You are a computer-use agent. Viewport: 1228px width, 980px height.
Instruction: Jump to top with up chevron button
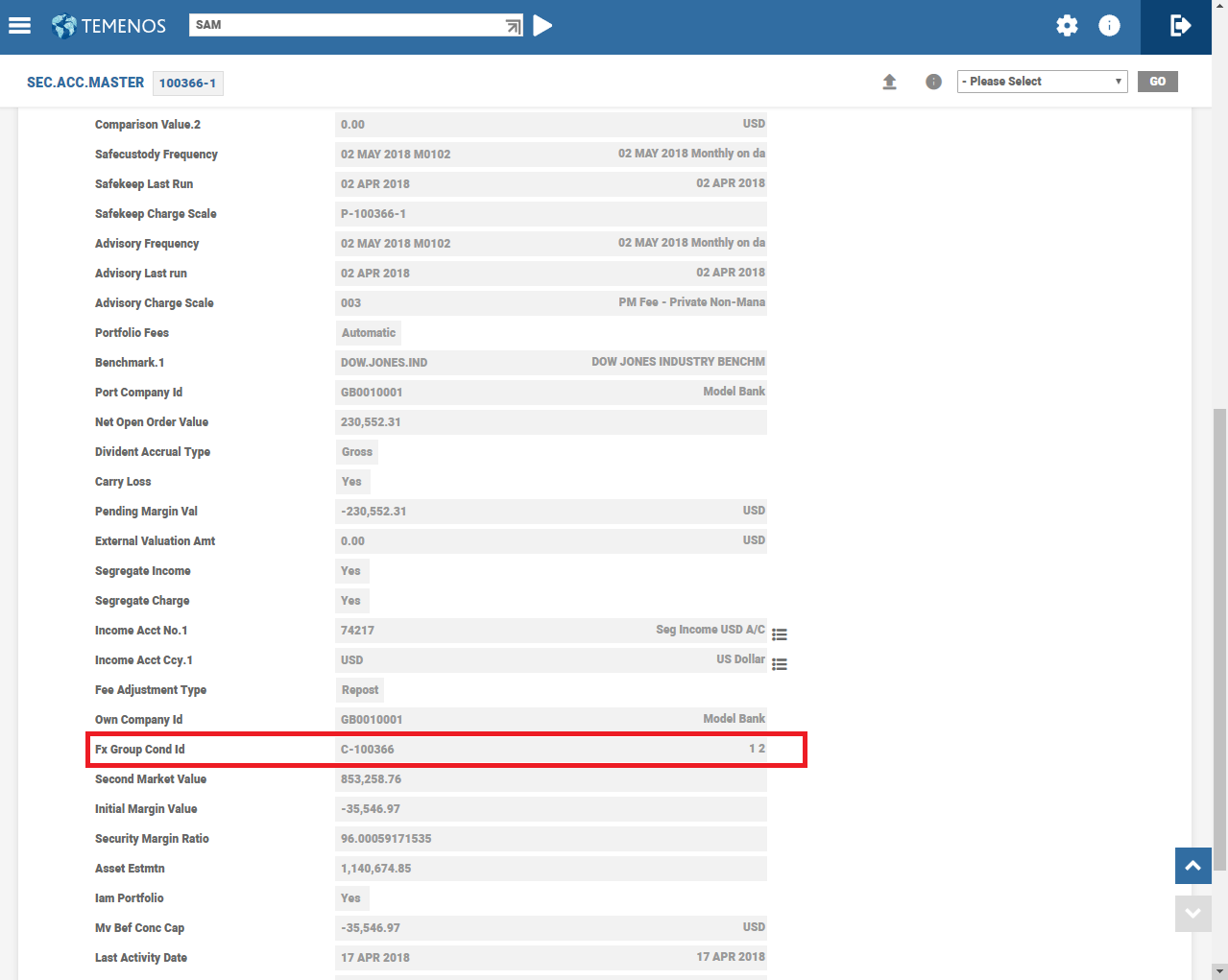pos(1192,866)
